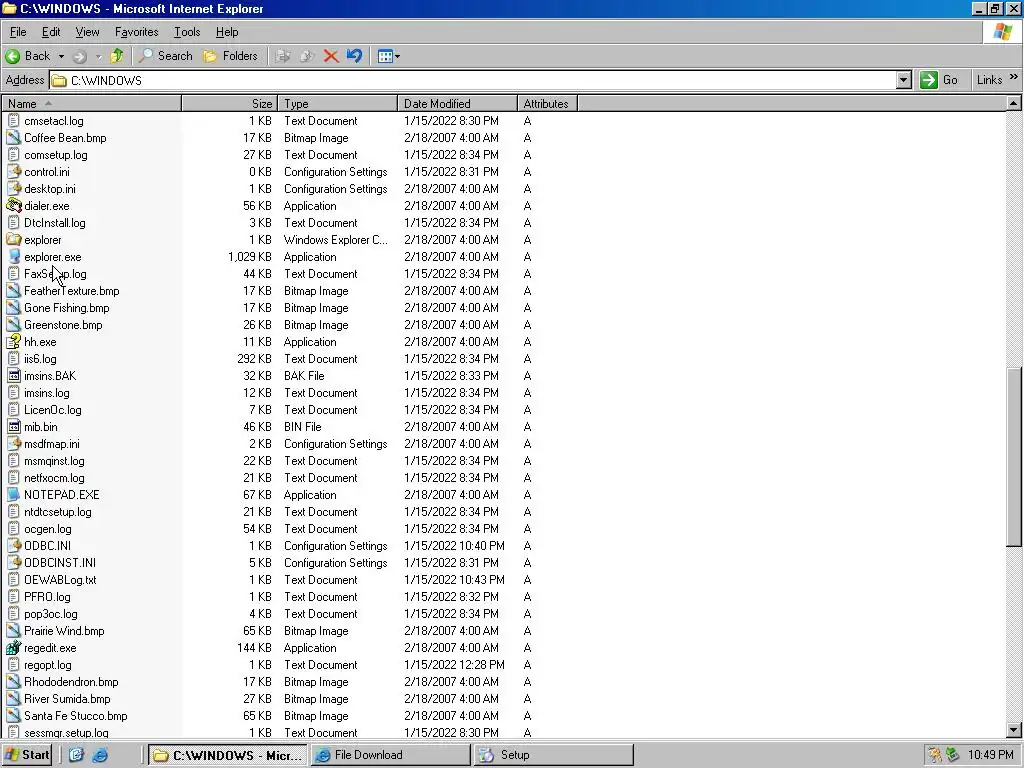Select the file named OEWABLog.txt
Image resolution: width=1024 pixels, height=768 pixels.
[60, 579]
